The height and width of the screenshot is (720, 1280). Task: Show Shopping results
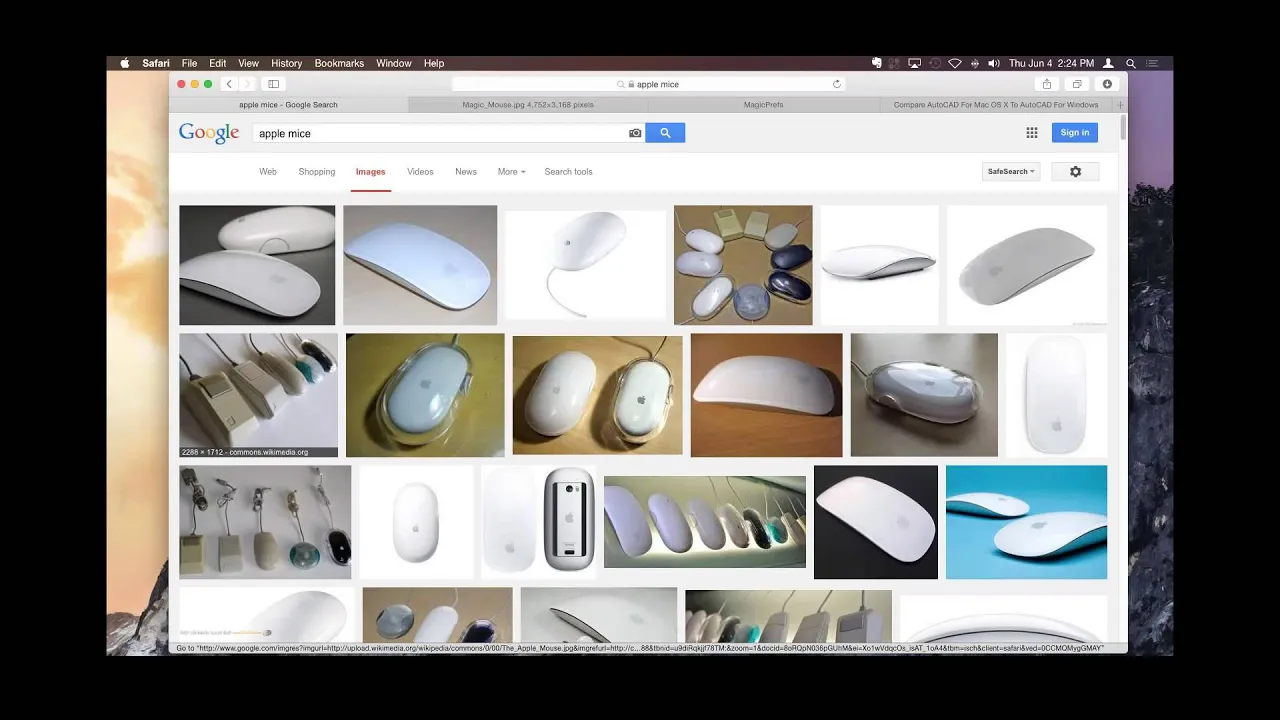click(x=317, y=172)
